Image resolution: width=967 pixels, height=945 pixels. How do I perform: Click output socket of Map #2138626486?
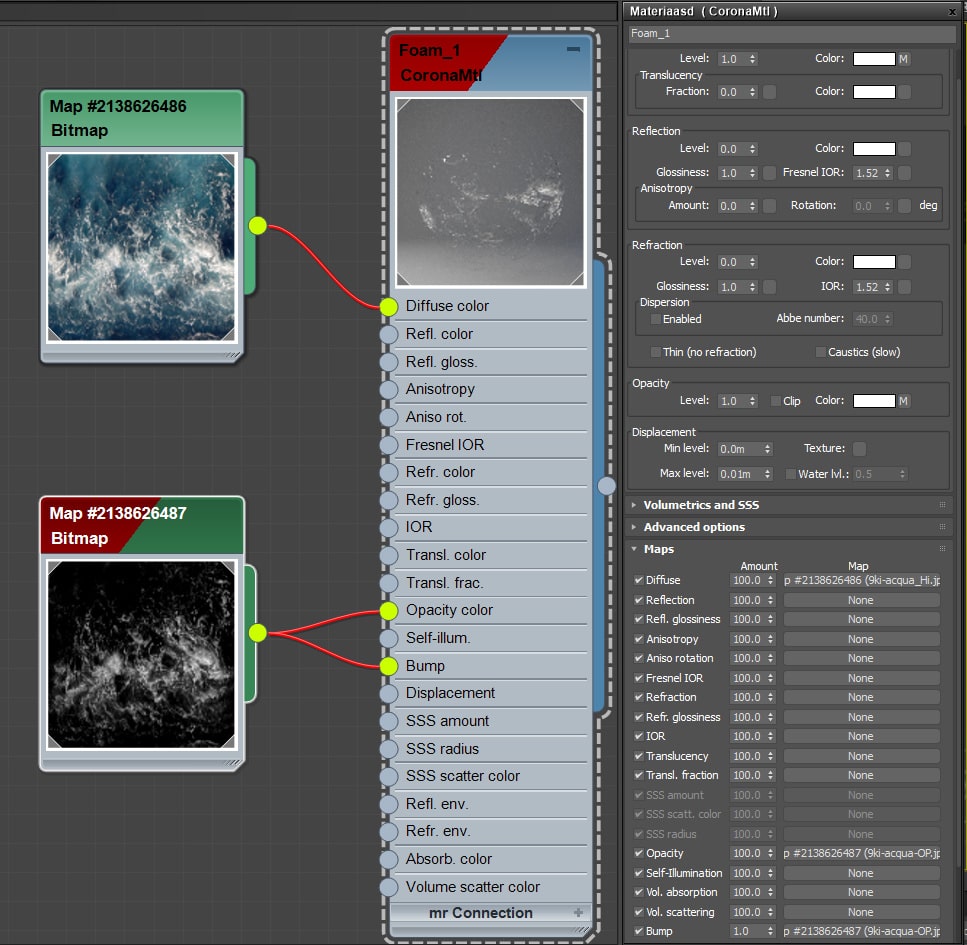point(258,226)
